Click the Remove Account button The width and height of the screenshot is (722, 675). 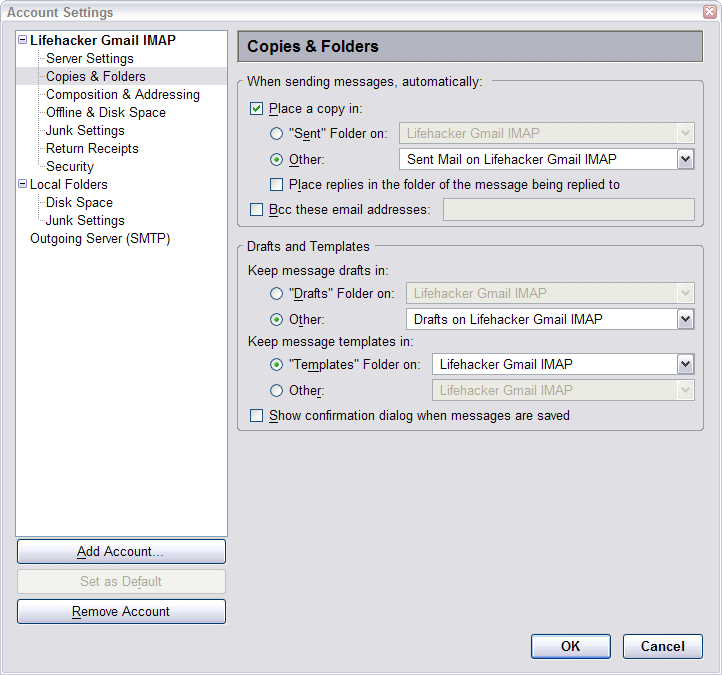[122, 611]
